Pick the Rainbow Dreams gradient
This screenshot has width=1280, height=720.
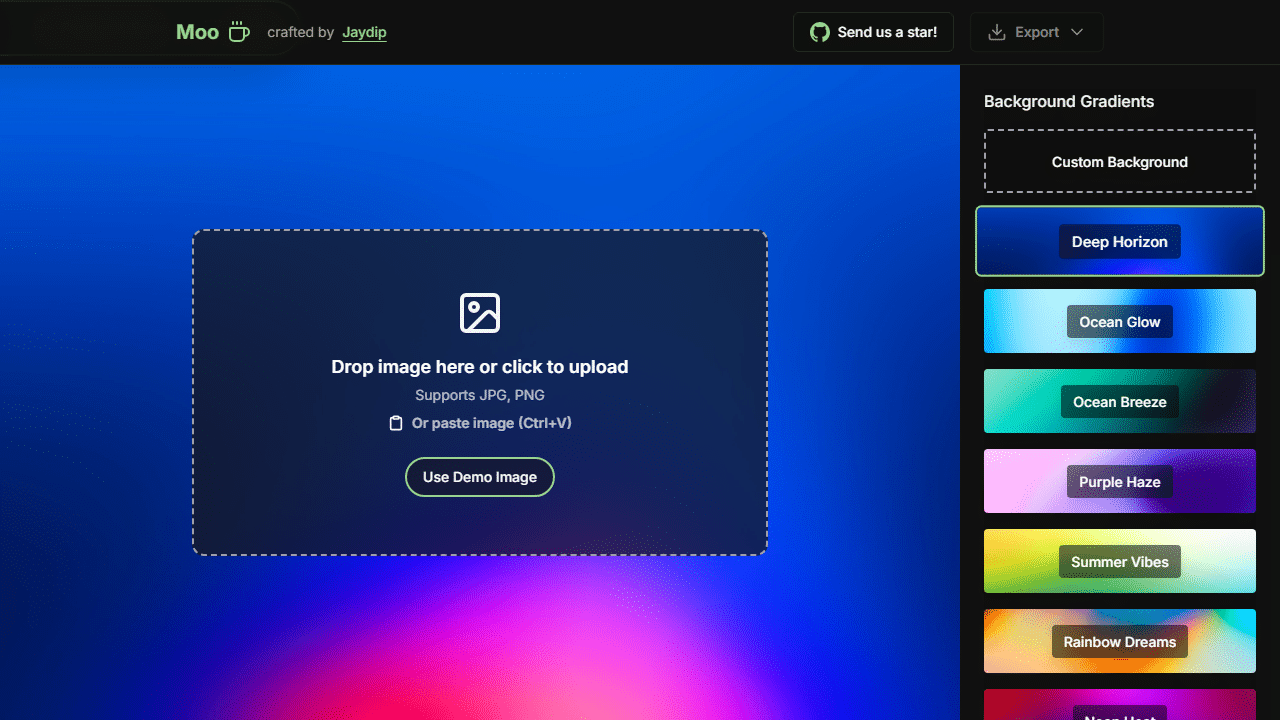[1120, 641]
